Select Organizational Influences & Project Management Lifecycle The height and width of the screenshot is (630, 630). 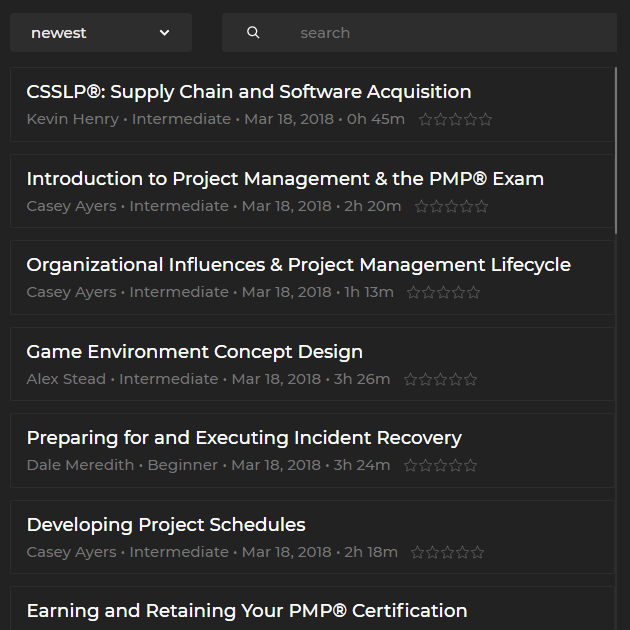point(298,265)
